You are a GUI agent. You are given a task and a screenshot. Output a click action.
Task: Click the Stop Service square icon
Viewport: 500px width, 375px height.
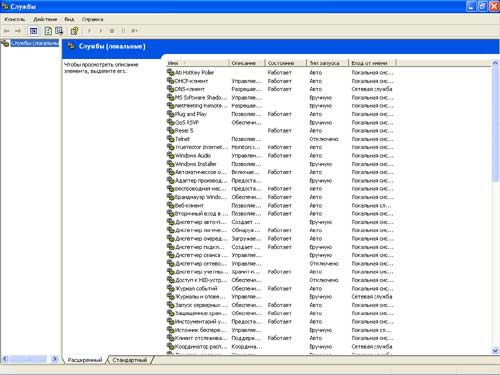tap(112, 31)
